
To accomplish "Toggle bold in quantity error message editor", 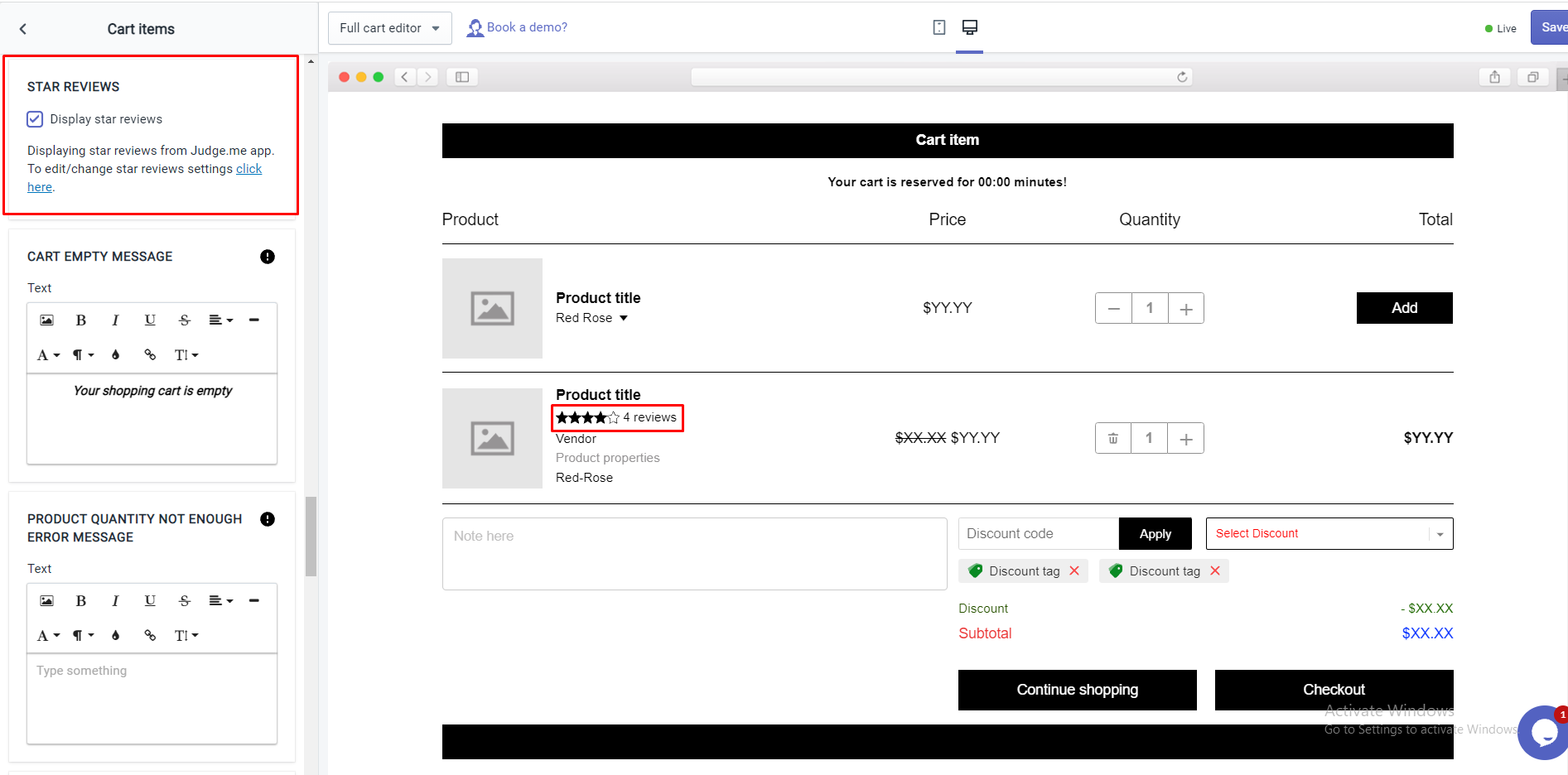I will pos(81,601).
